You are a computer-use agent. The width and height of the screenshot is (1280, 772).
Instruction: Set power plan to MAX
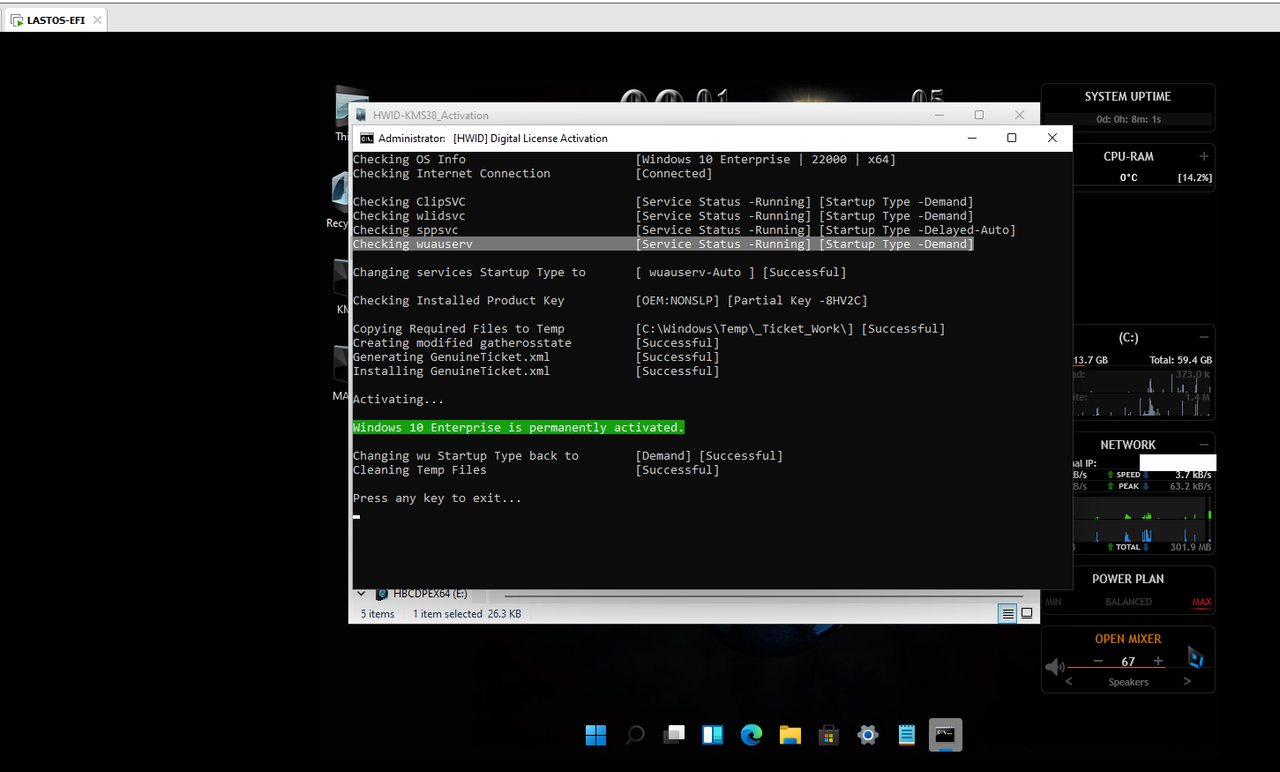pyautogui.click(x=1201, y=602)
